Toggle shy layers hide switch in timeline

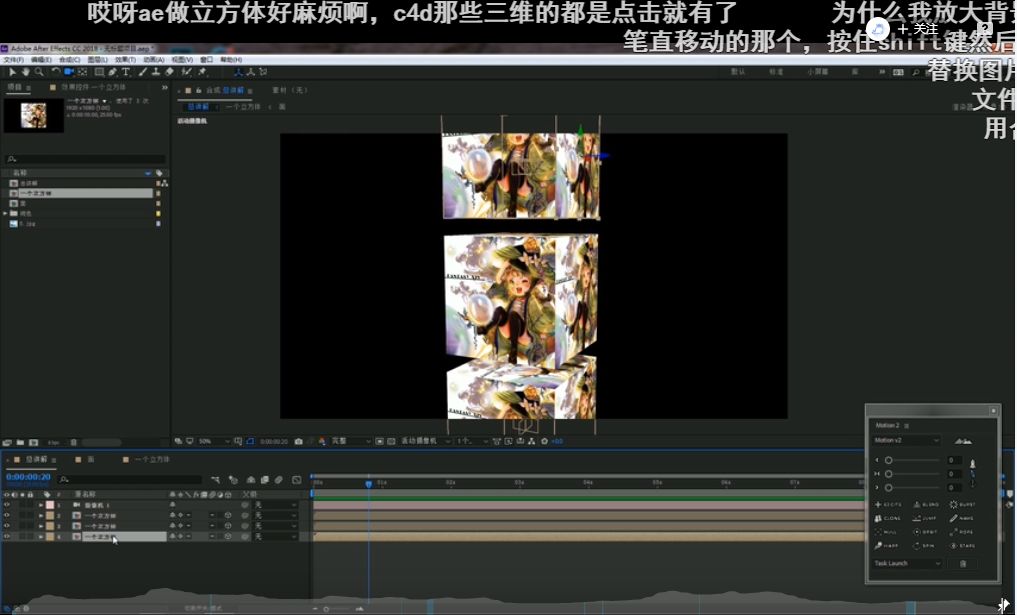(x=250, y=480)
